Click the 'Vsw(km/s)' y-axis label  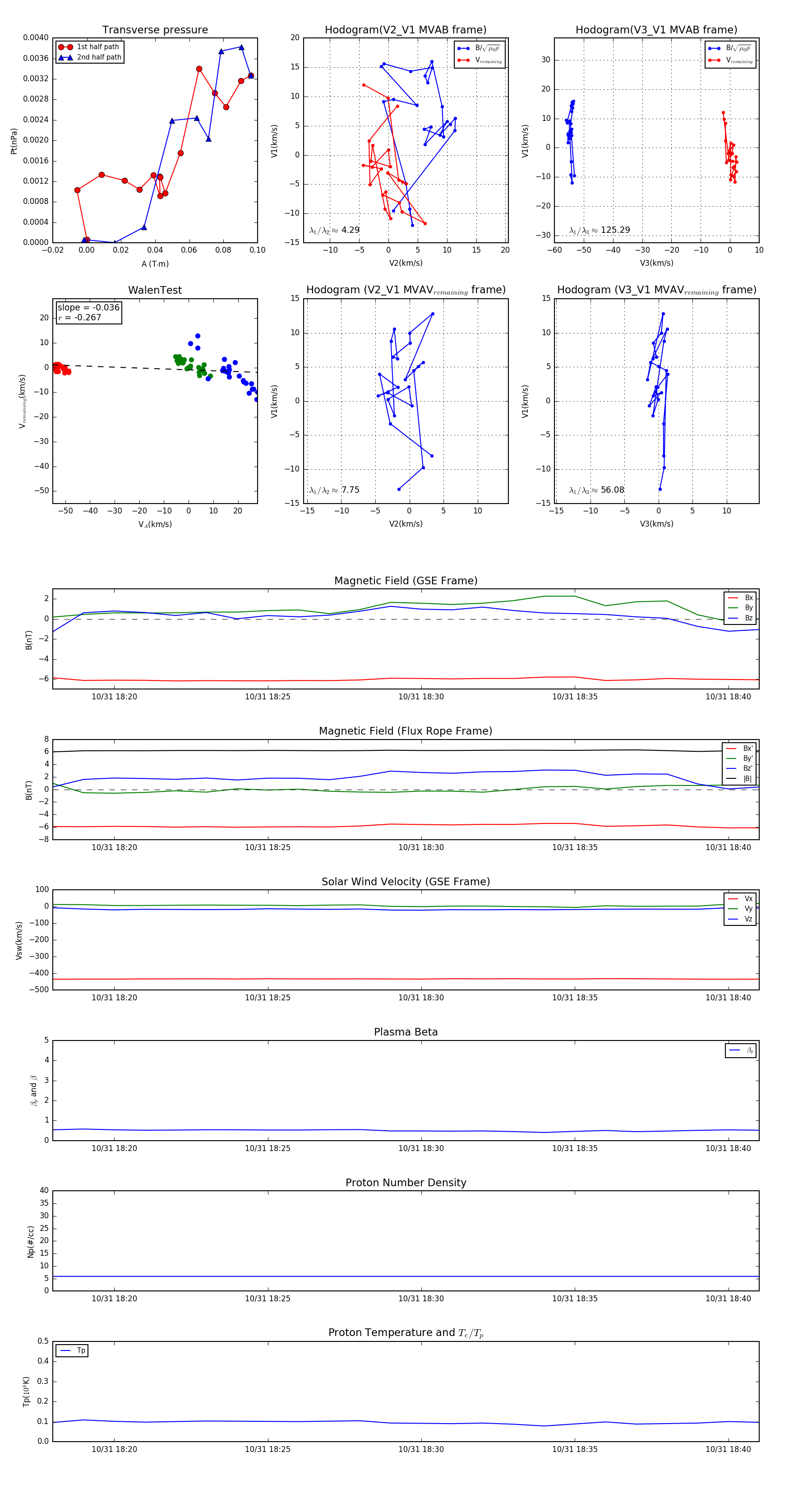(19, 940)
